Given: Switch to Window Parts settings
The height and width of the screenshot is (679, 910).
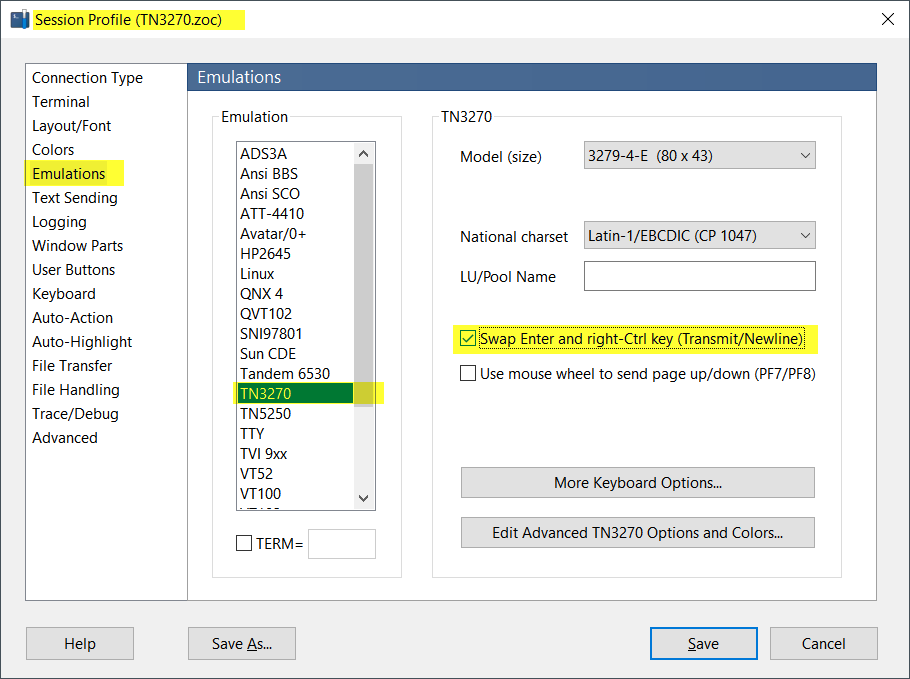Looking at the screenshot, I should pyautogui.click(x=77, y=245).
